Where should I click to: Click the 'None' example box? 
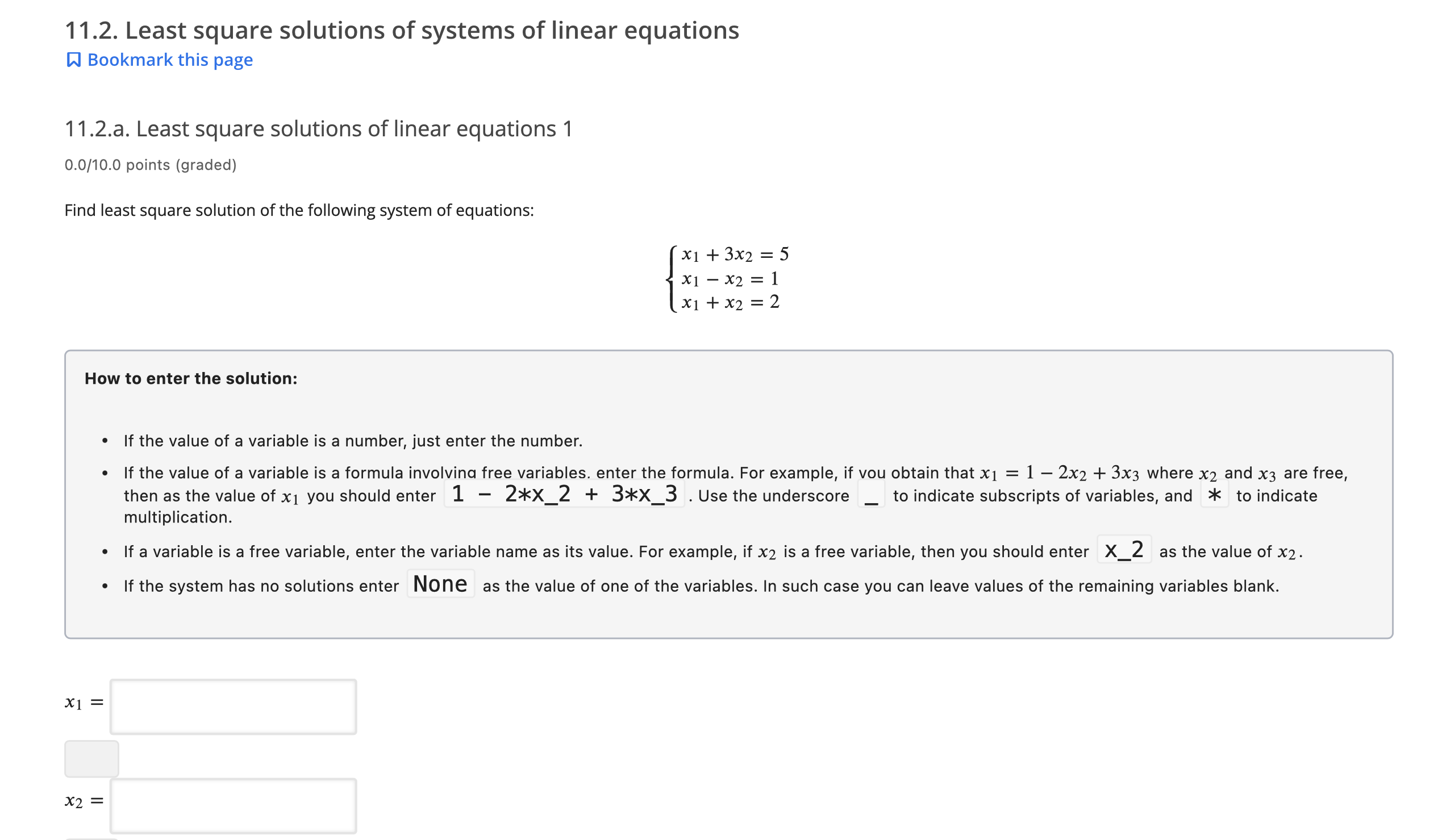[440, 583]
